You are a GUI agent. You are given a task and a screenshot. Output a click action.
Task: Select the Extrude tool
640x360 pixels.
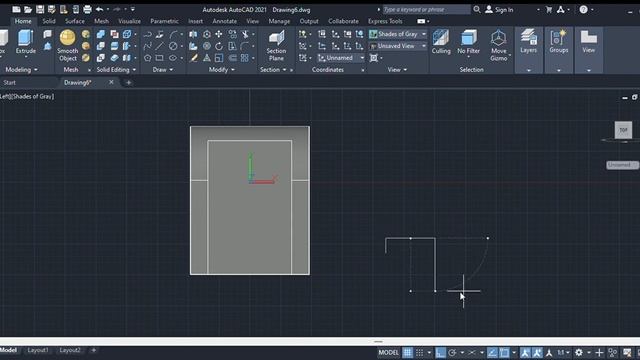pos(25,42)
